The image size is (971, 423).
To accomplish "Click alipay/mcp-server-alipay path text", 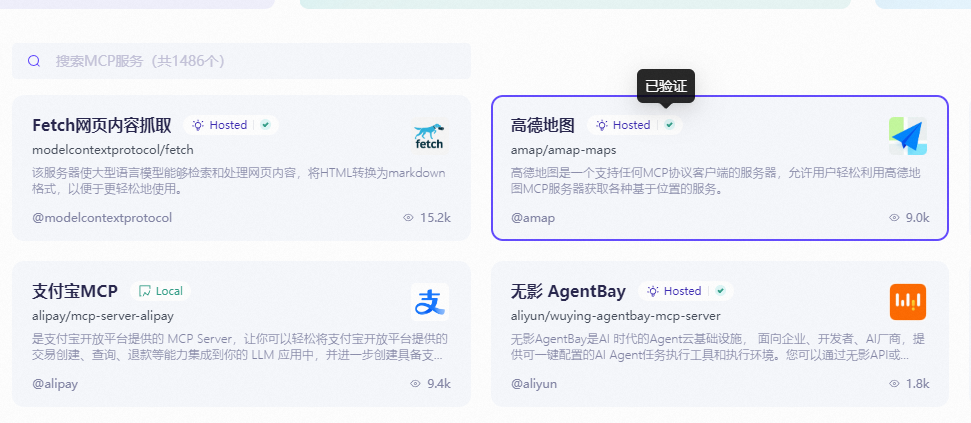I will tap(103, 316).
